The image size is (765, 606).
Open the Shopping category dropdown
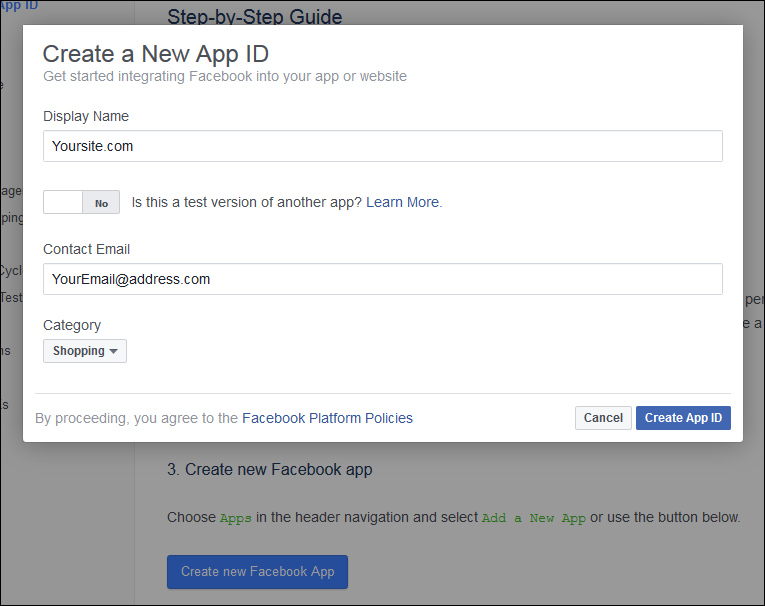[x=85, y=351]
